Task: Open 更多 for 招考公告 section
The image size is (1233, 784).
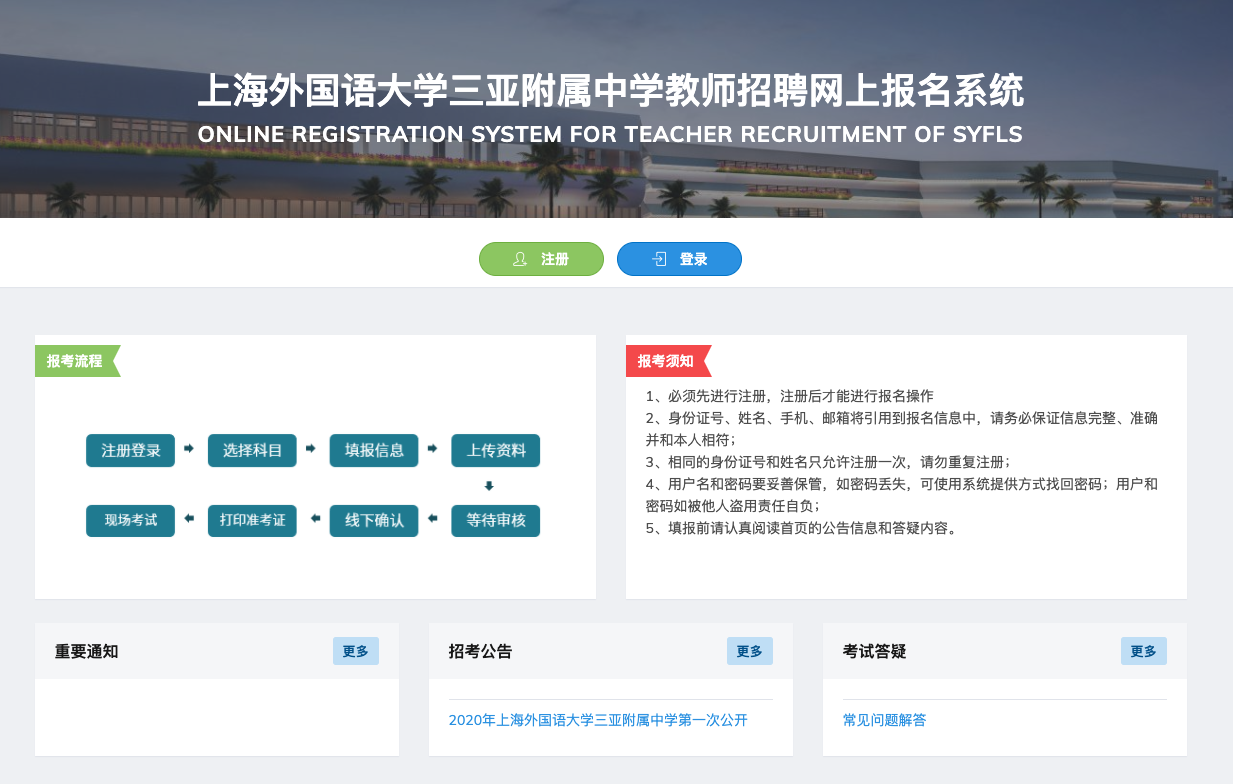Action: tap(750, 651)
